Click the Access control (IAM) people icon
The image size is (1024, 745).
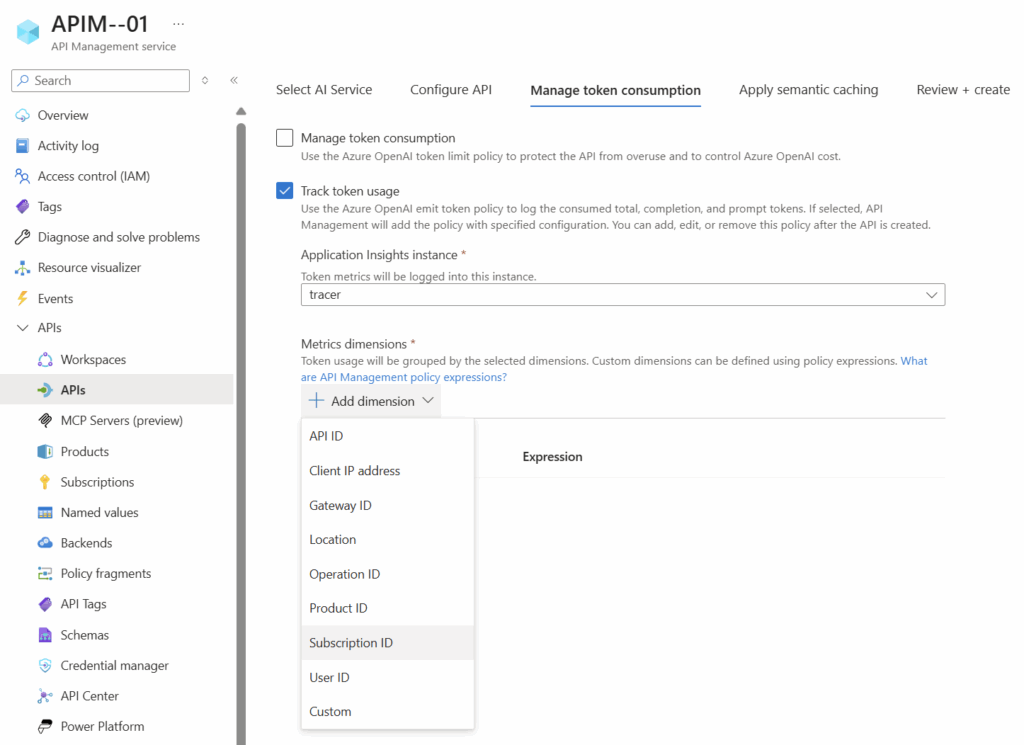click(22, 176)
